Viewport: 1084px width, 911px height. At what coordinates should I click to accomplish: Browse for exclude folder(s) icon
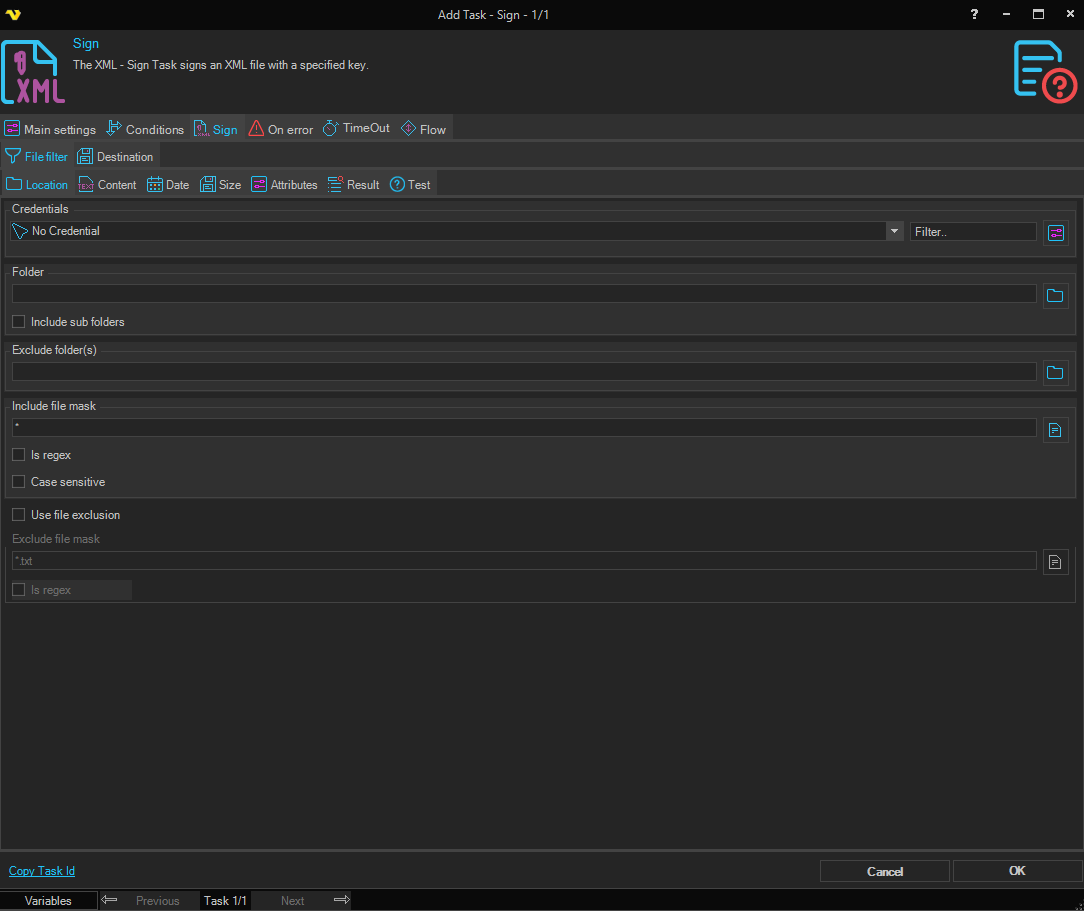click(x=1055, y=373)
